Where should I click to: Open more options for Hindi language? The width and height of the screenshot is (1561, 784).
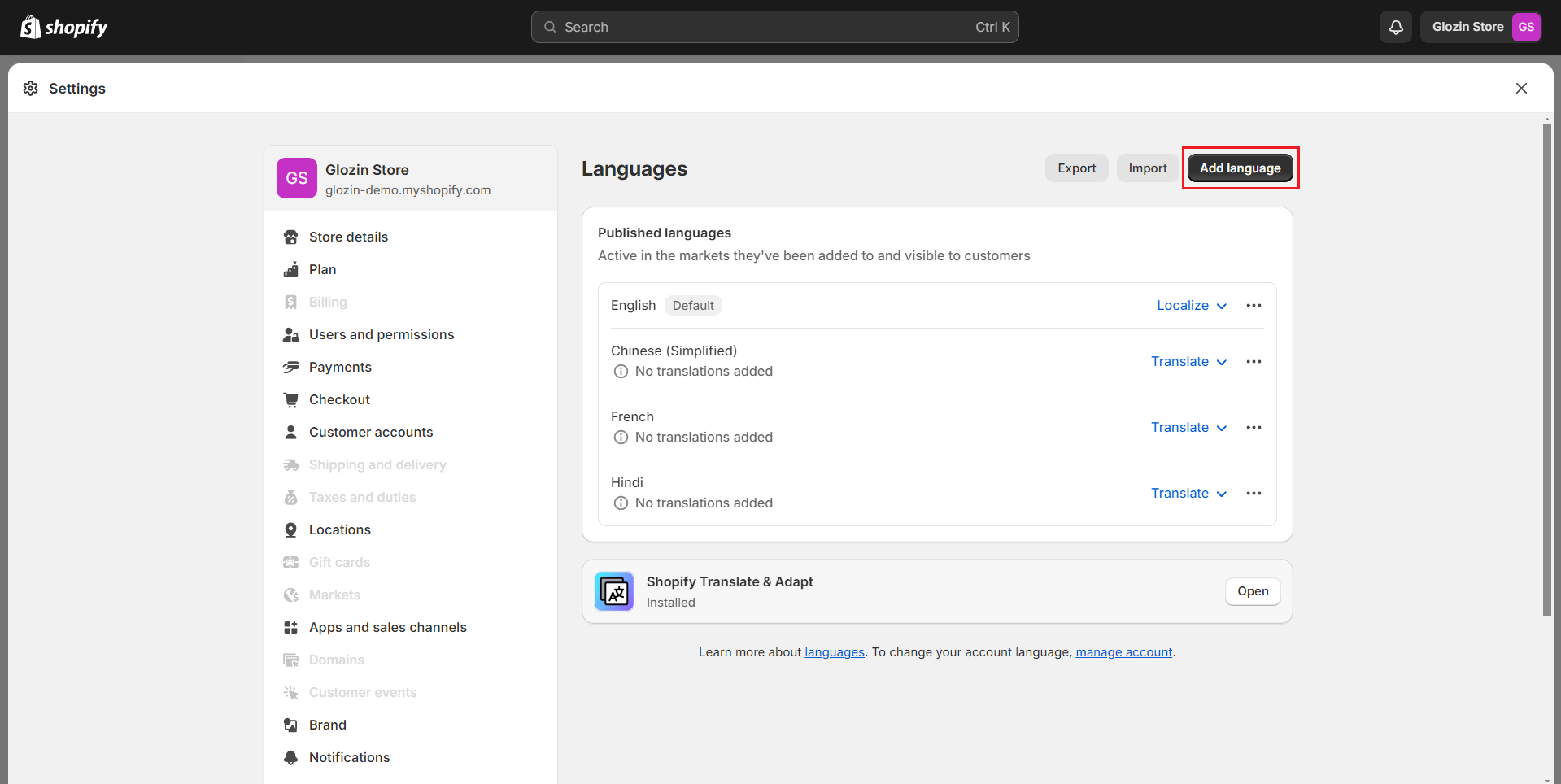point(1254,494)
